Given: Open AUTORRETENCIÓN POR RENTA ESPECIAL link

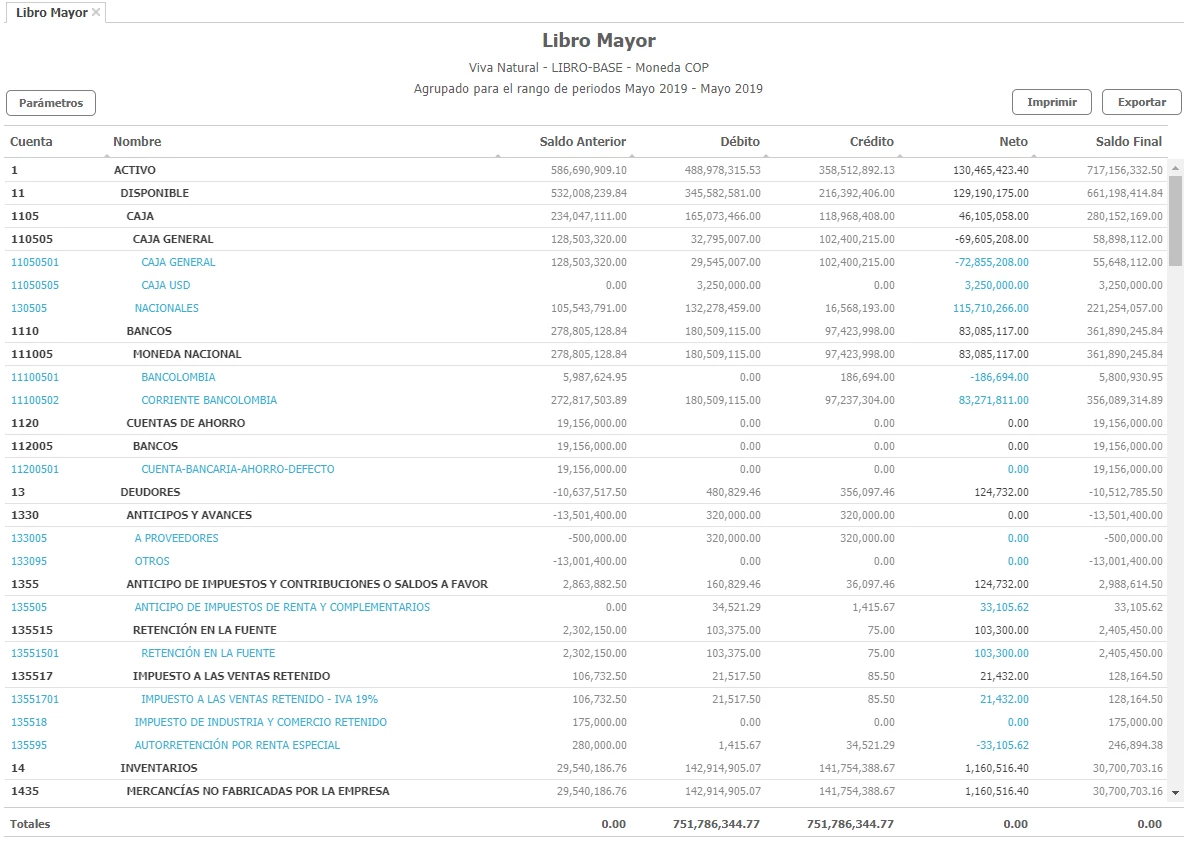Looking at the screenshot, I should pyautogui.click(x=237, y=745).
